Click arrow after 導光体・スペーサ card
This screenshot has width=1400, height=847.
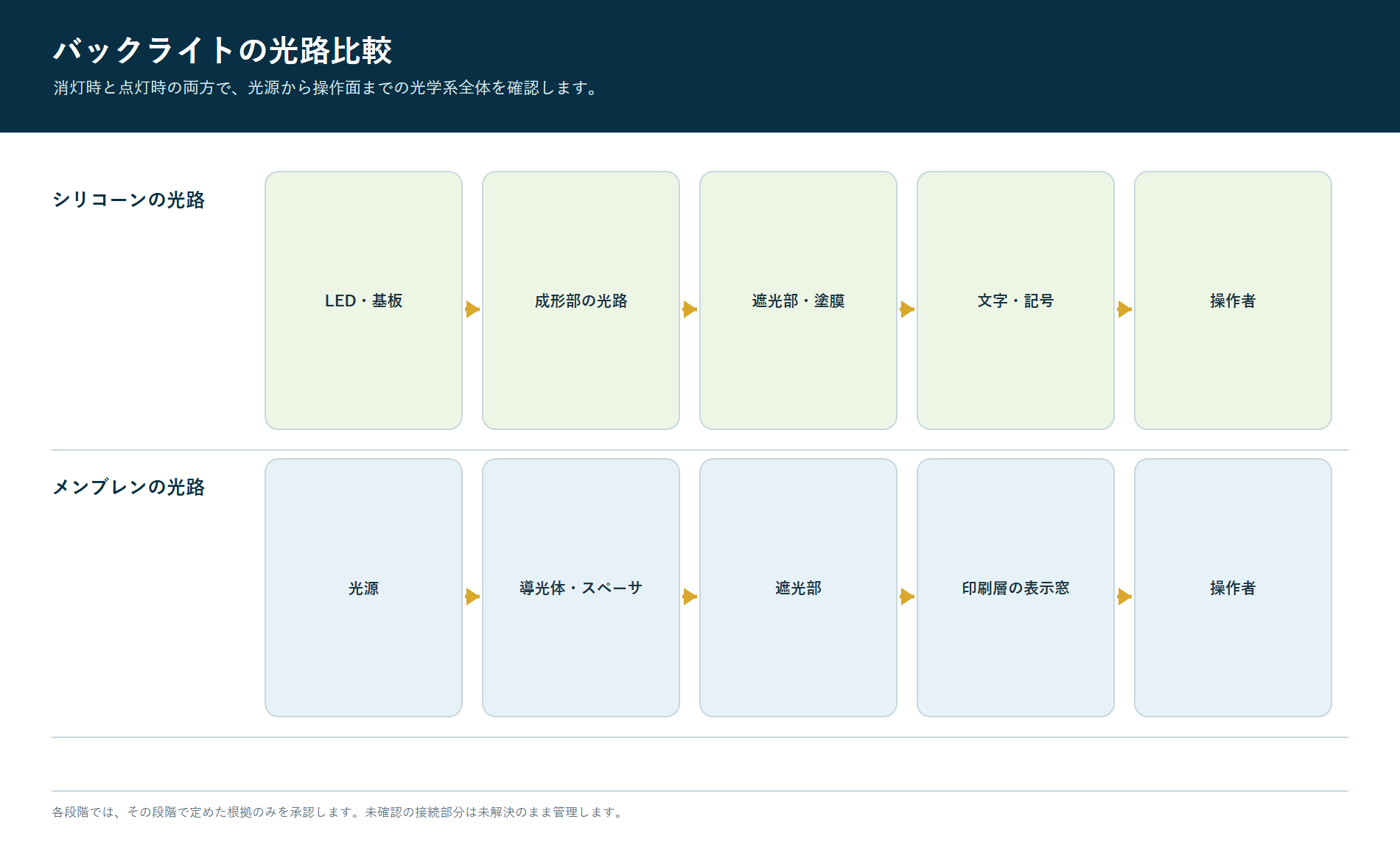click(x=690, y=597)
